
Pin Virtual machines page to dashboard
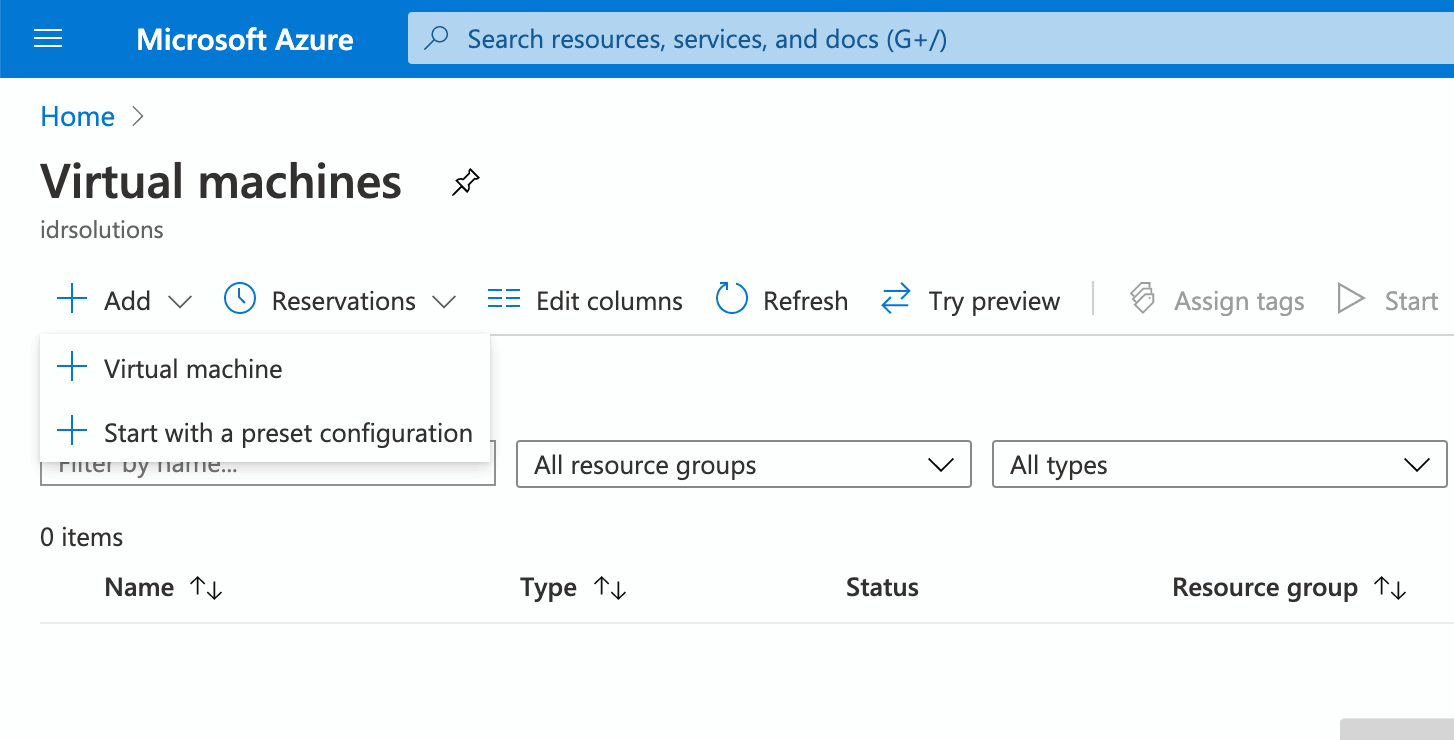[x=464, y=182]
